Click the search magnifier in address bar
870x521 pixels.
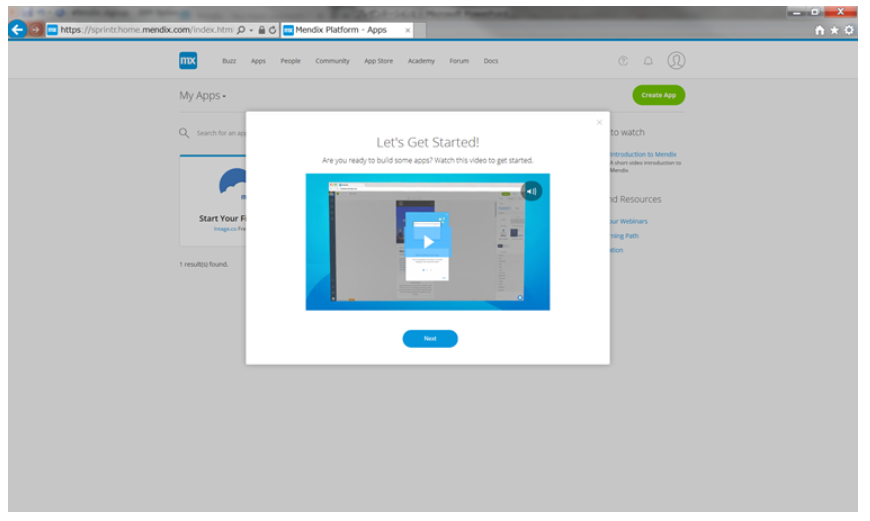coord(241,30)
